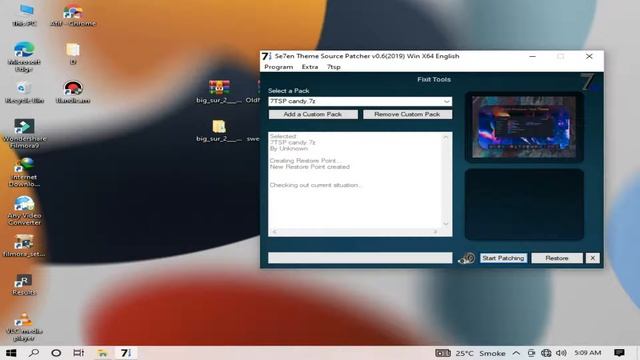Open the notification center icon
This screenshot has width=640, height=360.
pos(619,353)
